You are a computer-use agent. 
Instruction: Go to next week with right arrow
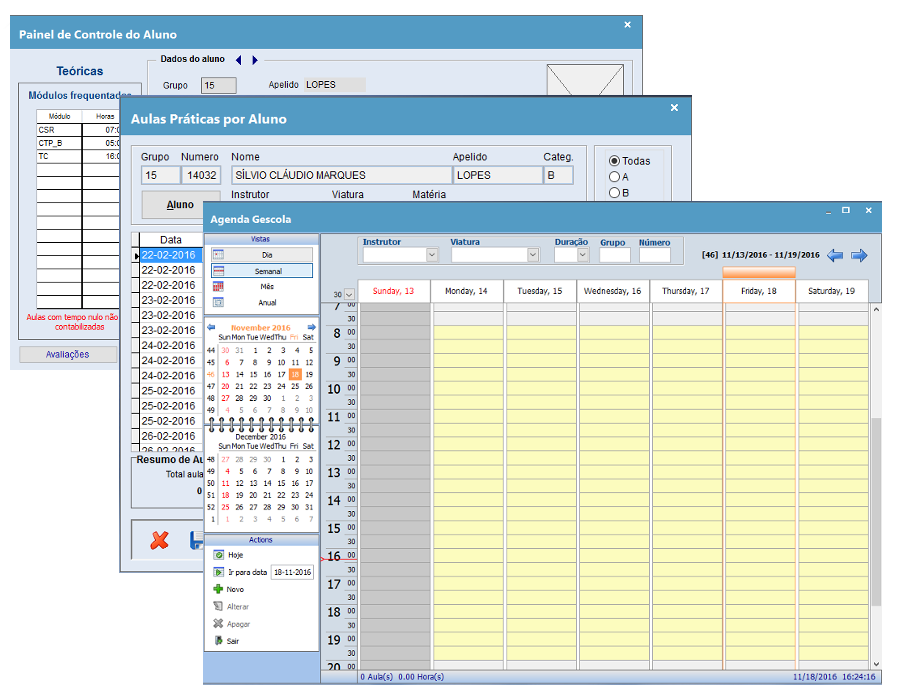pyautogui.click(x=859, y=255)
